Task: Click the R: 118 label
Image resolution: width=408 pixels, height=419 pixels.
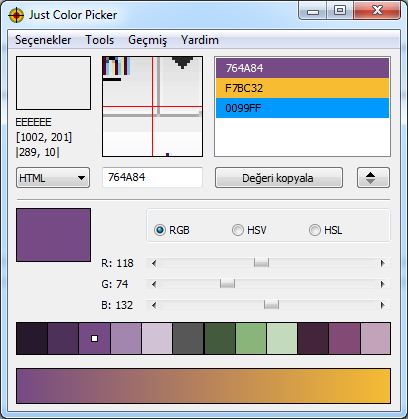Action: 117,263
